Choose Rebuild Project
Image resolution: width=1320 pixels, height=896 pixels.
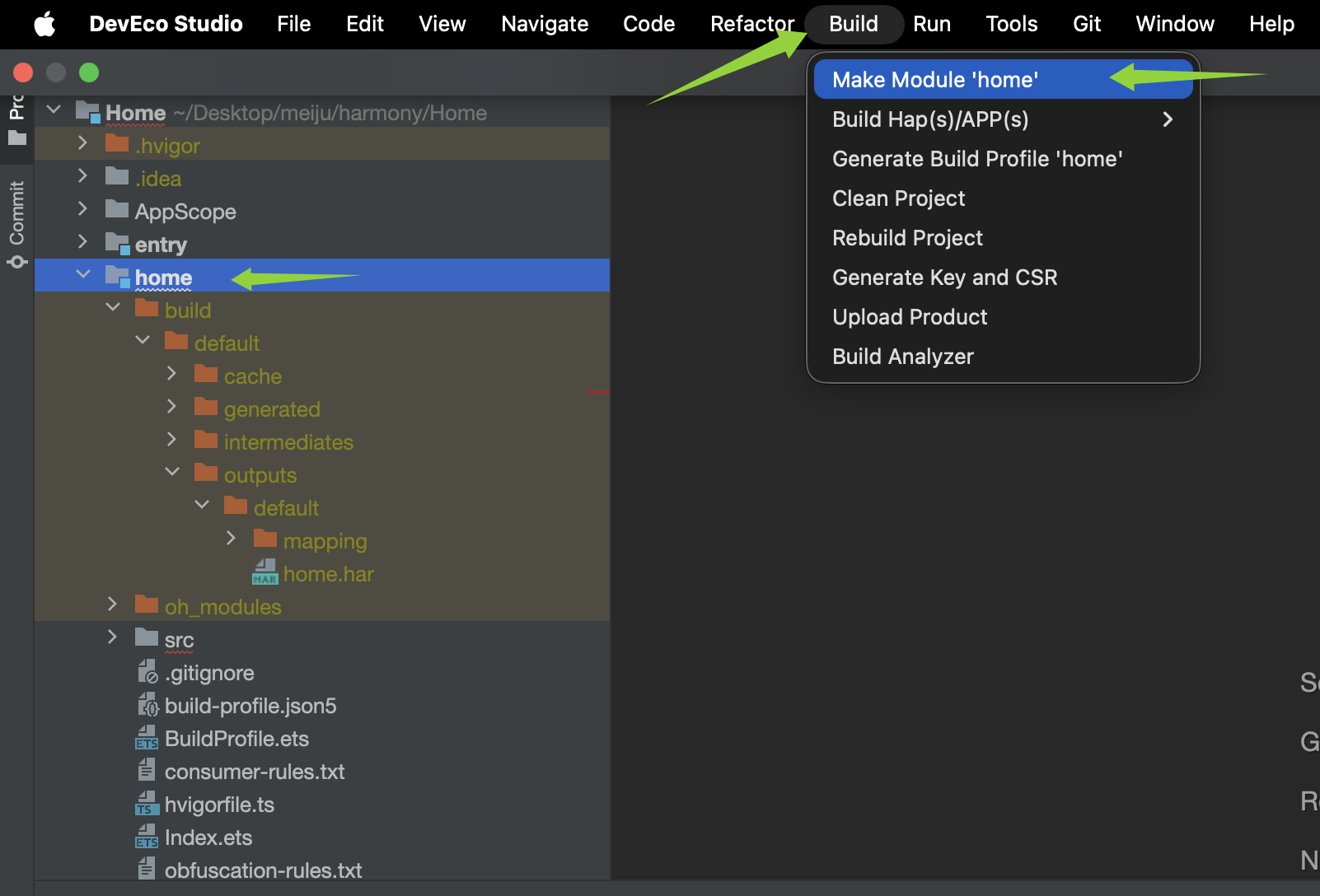click(x=1003, y=238)
